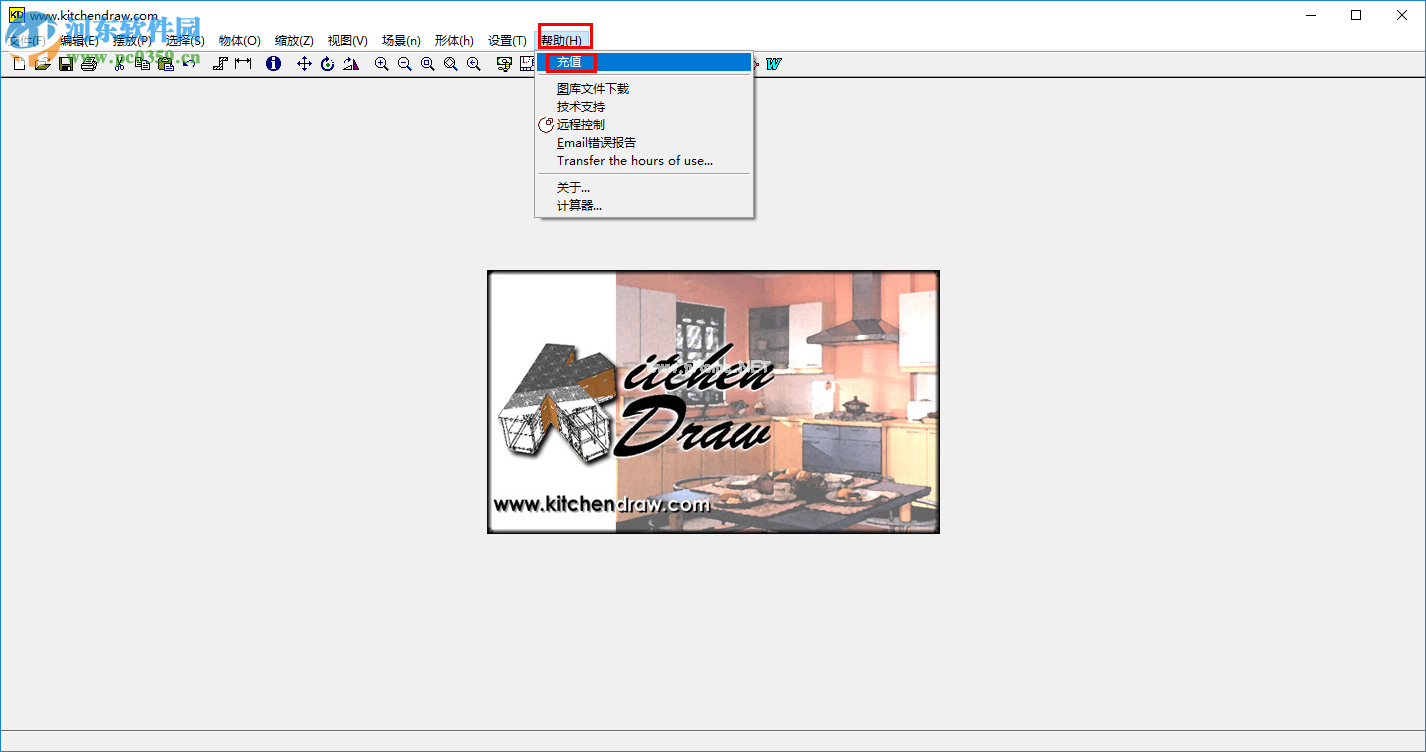Click the zoom window magnifier

427,64
